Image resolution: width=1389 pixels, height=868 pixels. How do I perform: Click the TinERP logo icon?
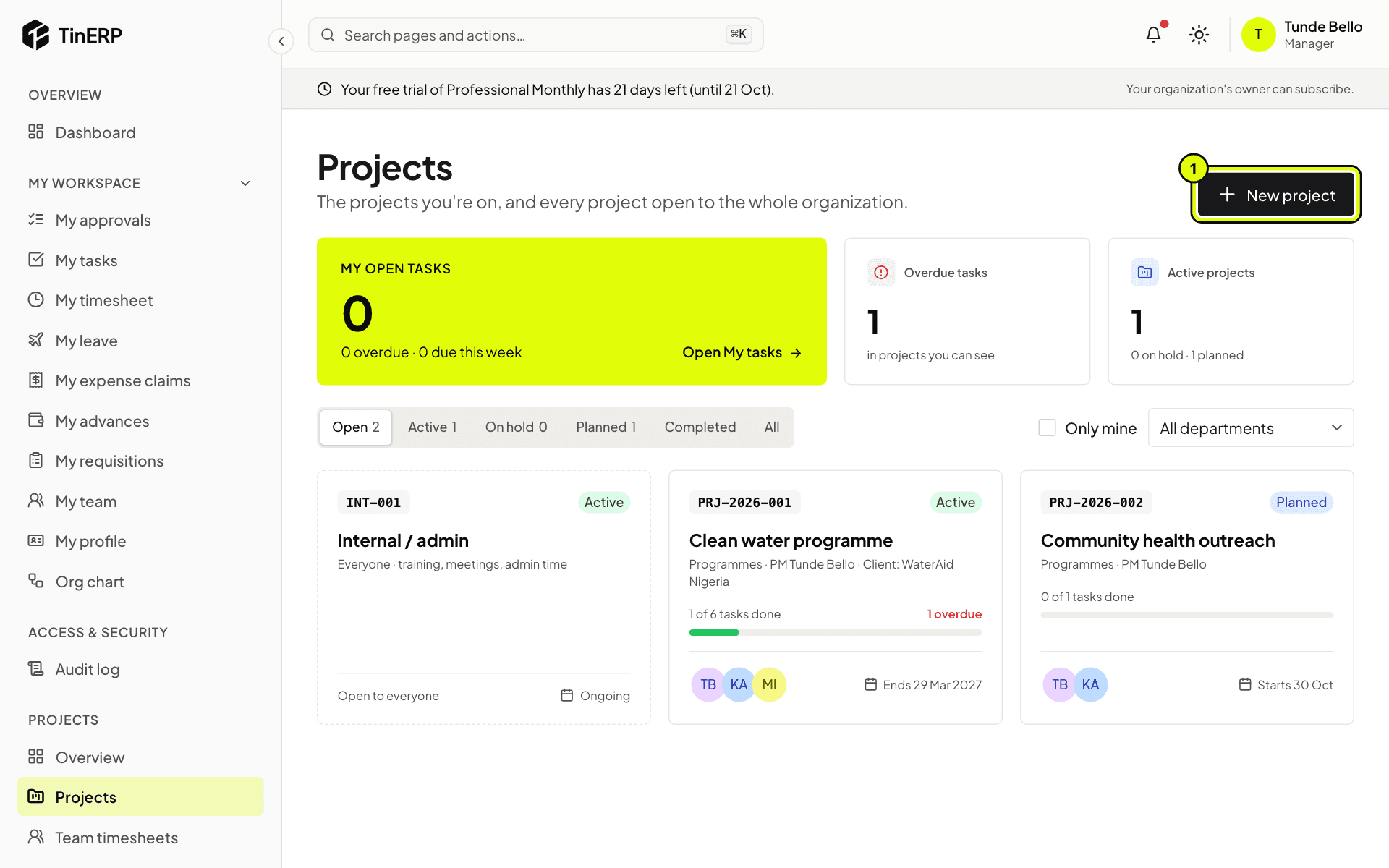coord(35,35)
